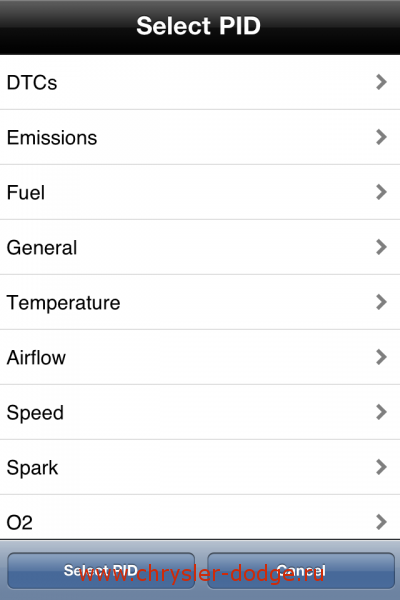The image size is (400, 600).
Task: Select the General list entry
Action: (200, 247)
